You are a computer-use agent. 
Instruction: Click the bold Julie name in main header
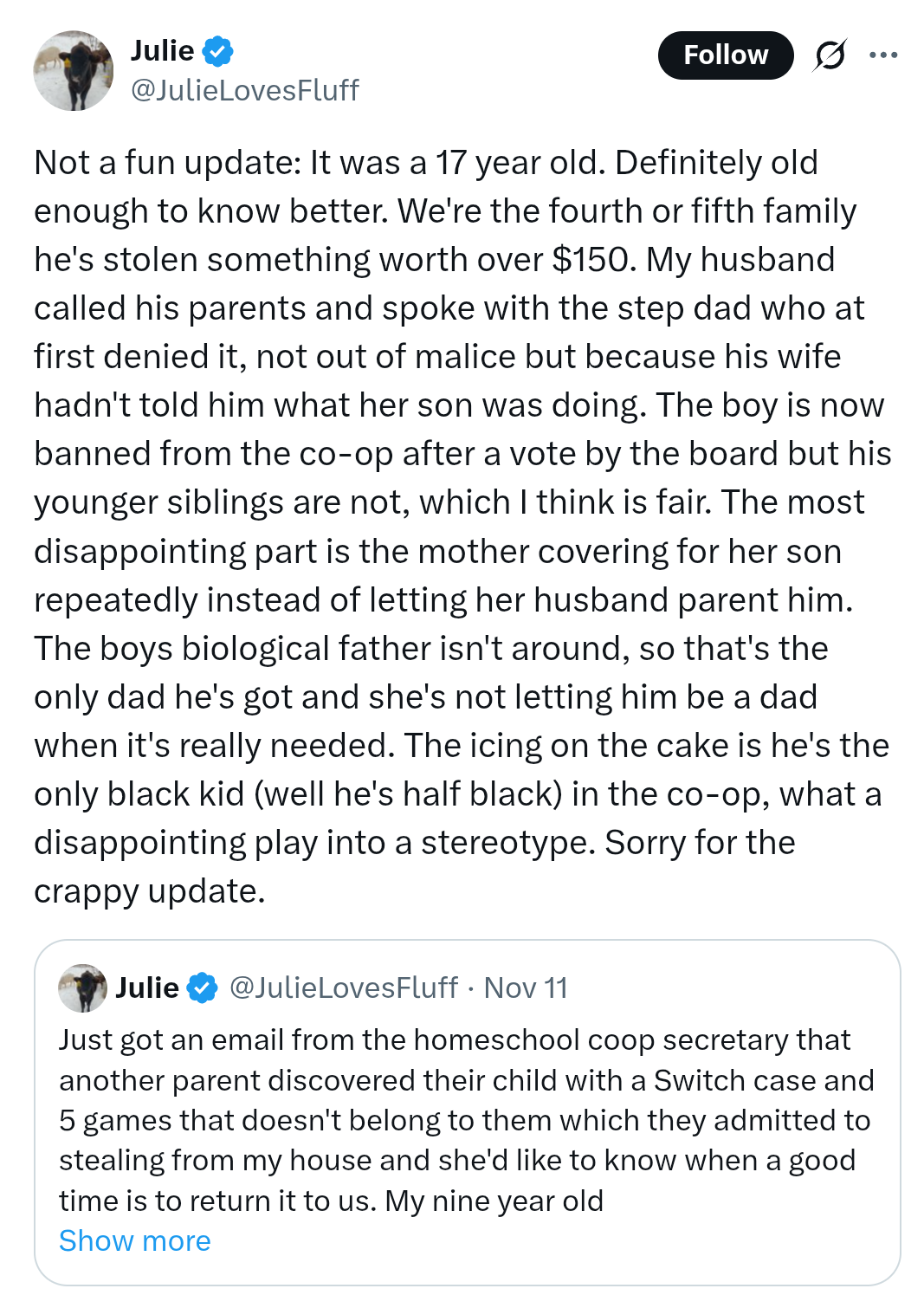point(162,51)
